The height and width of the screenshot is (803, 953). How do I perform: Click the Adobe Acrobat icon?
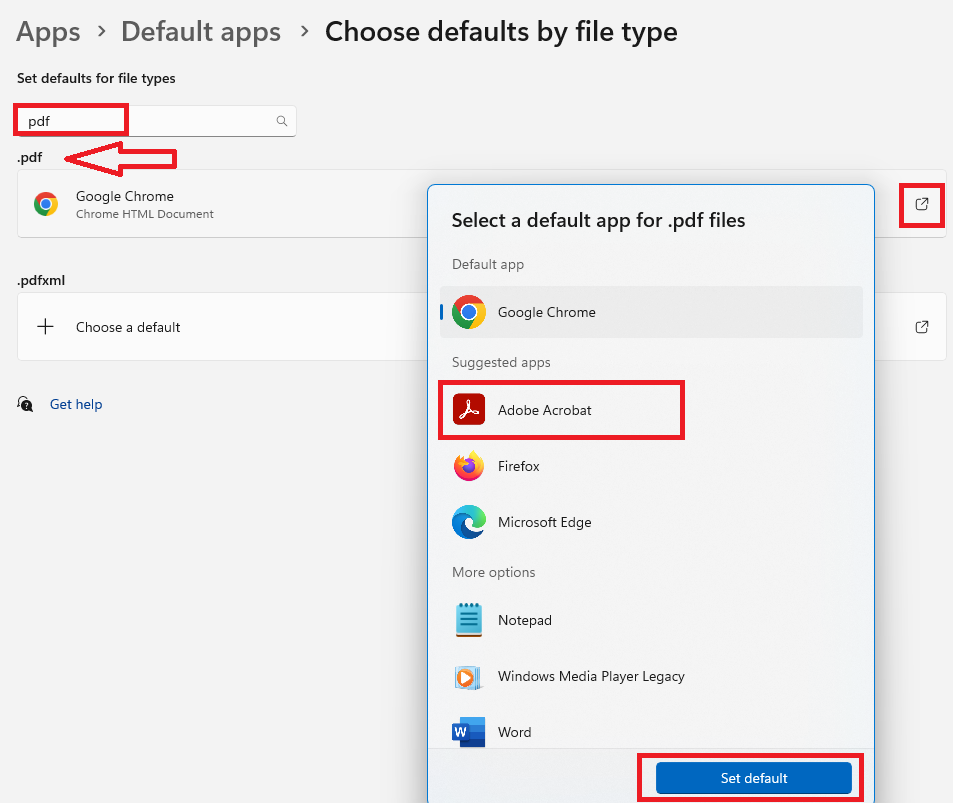click(469, 409)
